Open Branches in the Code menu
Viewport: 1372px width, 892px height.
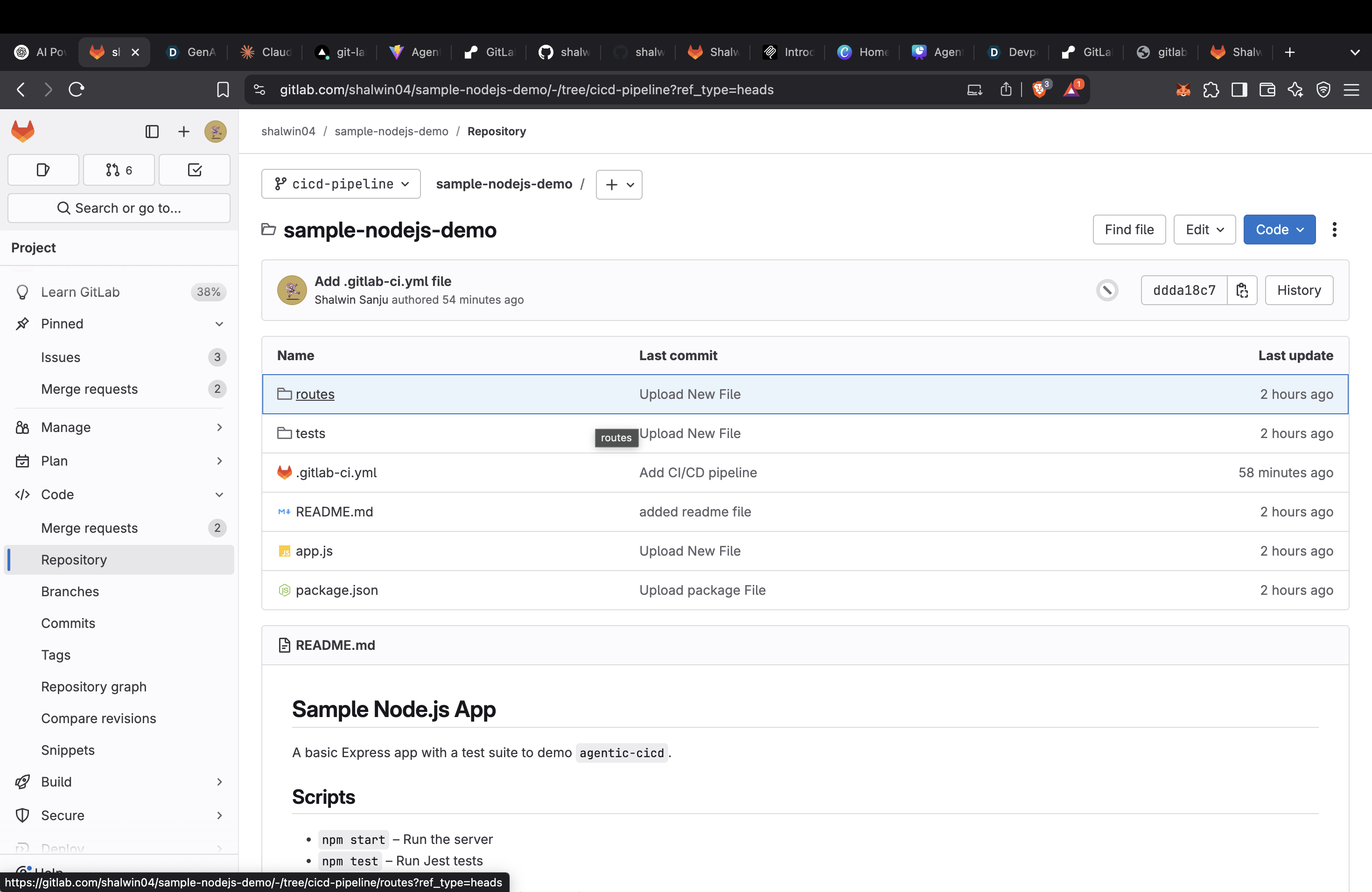70,591
